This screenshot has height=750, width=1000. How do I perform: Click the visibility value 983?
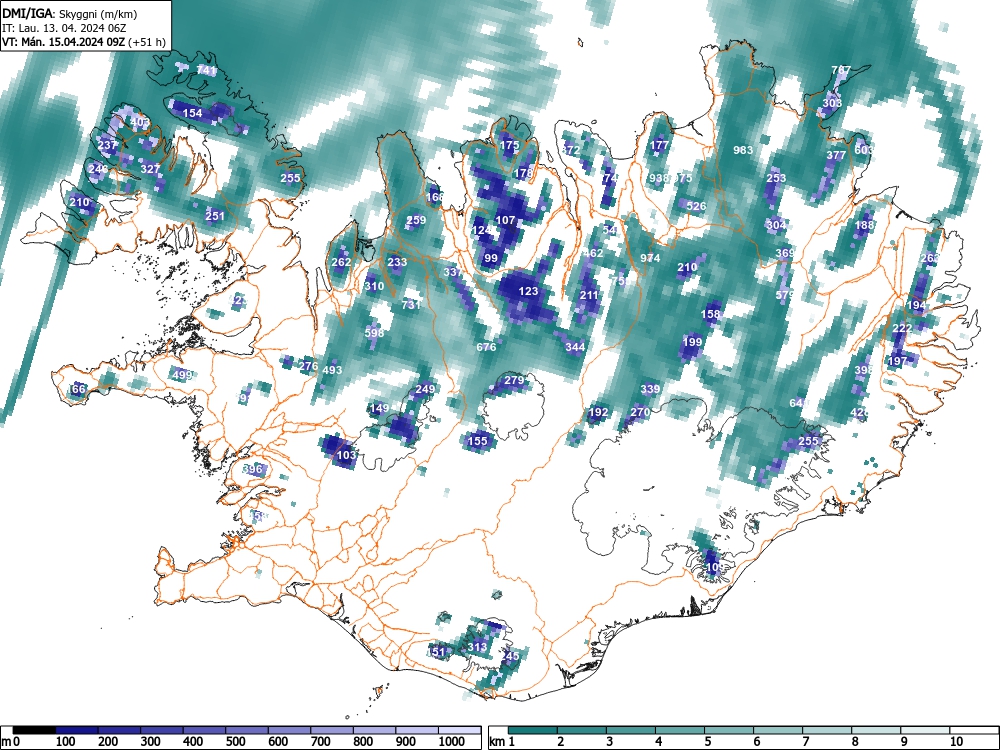[743, 151]
